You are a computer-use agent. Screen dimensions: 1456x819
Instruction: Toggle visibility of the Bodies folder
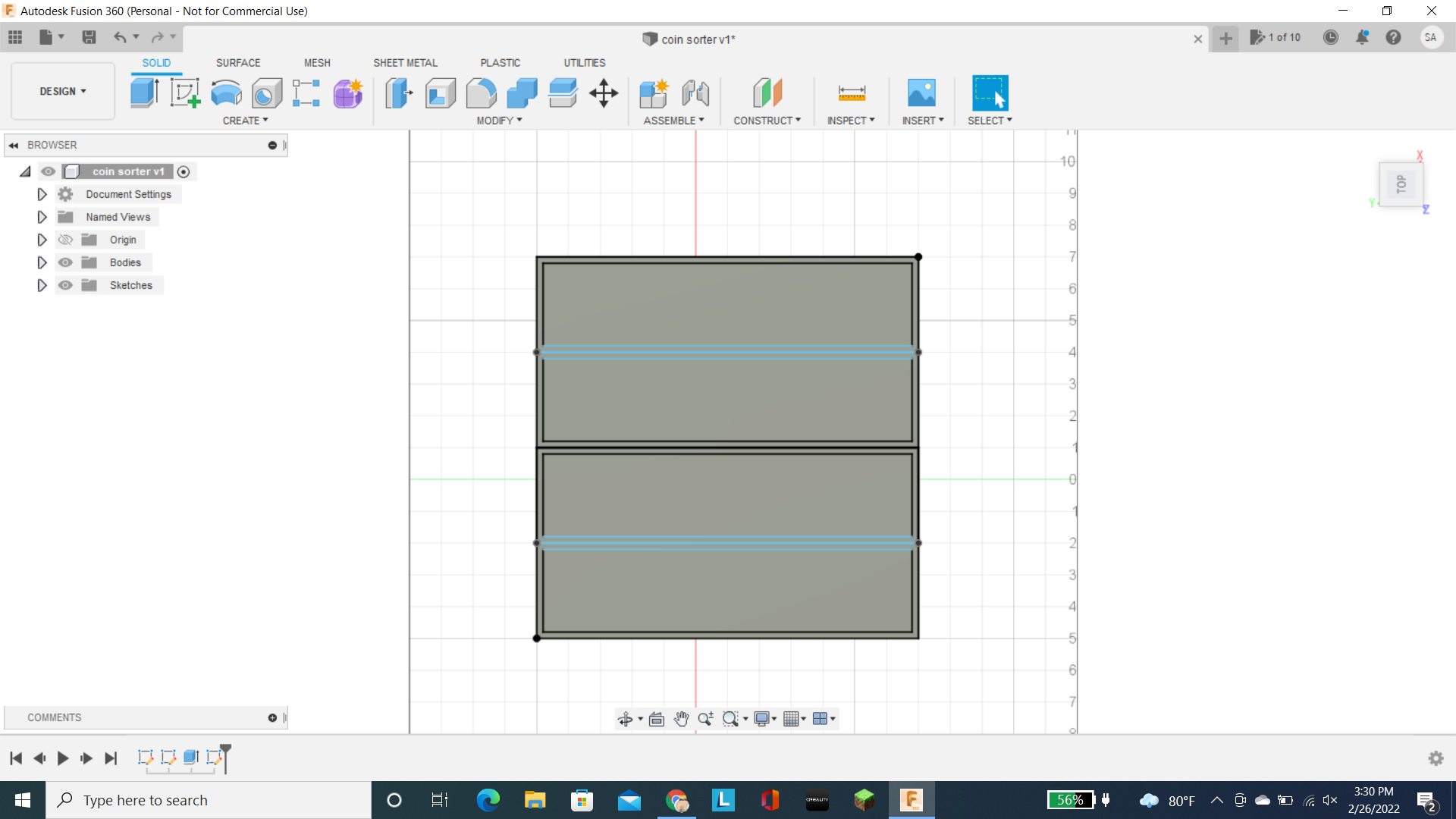[x=66, y=262]
